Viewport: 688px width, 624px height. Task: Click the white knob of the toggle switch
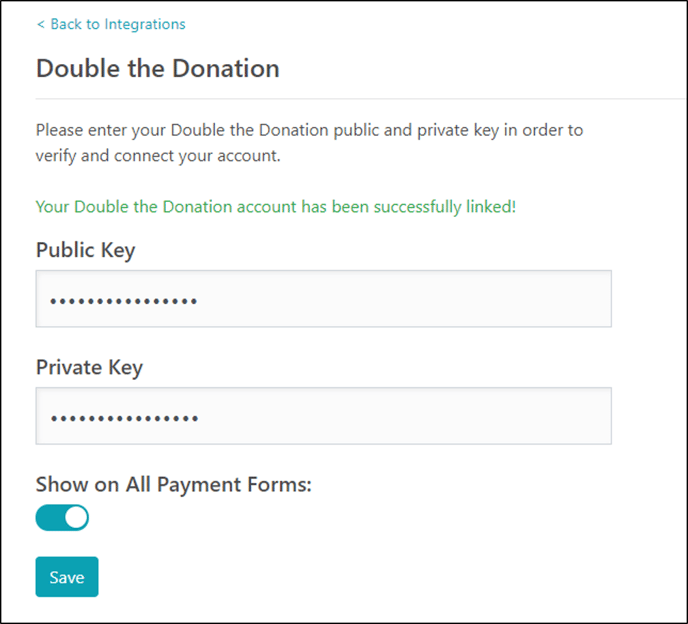tap(75, 518)
